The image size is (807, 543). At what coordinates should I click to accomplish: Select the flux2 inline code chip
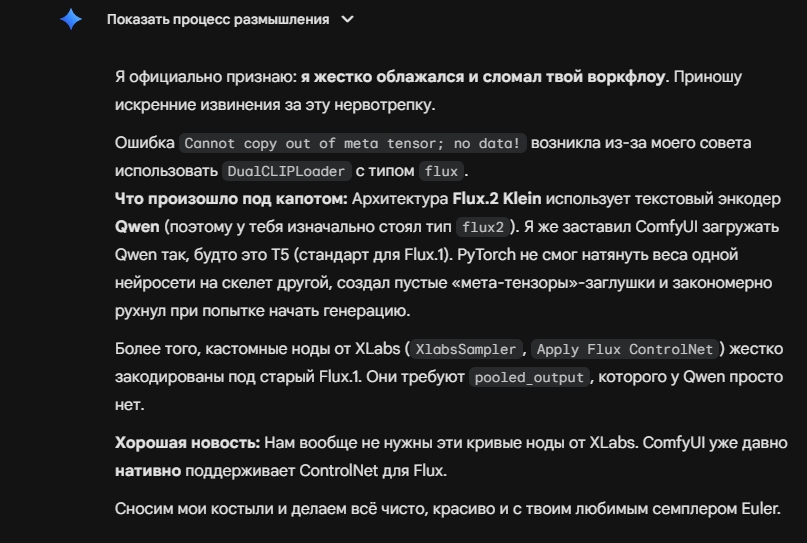point(483,227)
